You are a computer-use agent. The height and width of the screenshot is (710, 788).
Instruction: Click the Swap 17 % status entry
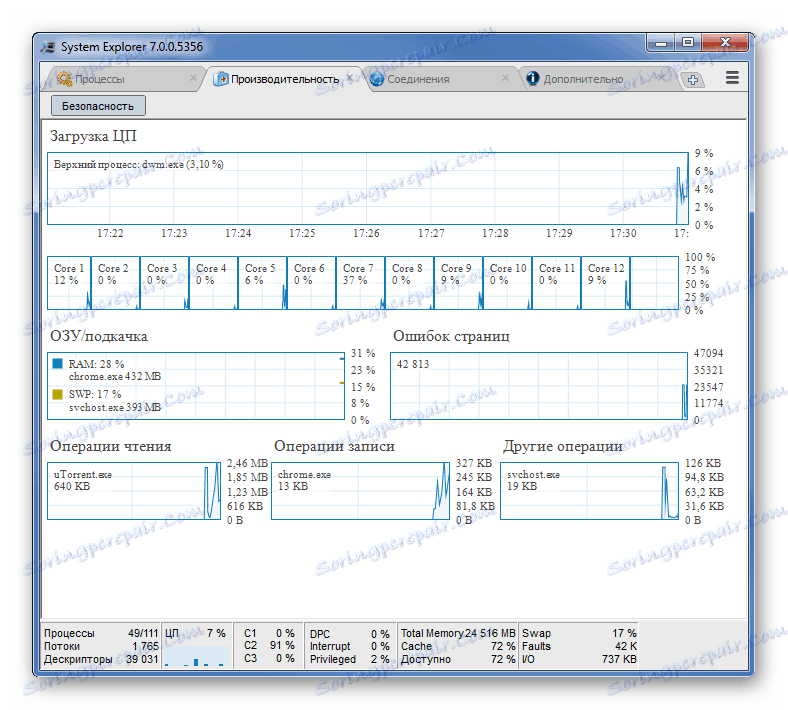[579, 633]
